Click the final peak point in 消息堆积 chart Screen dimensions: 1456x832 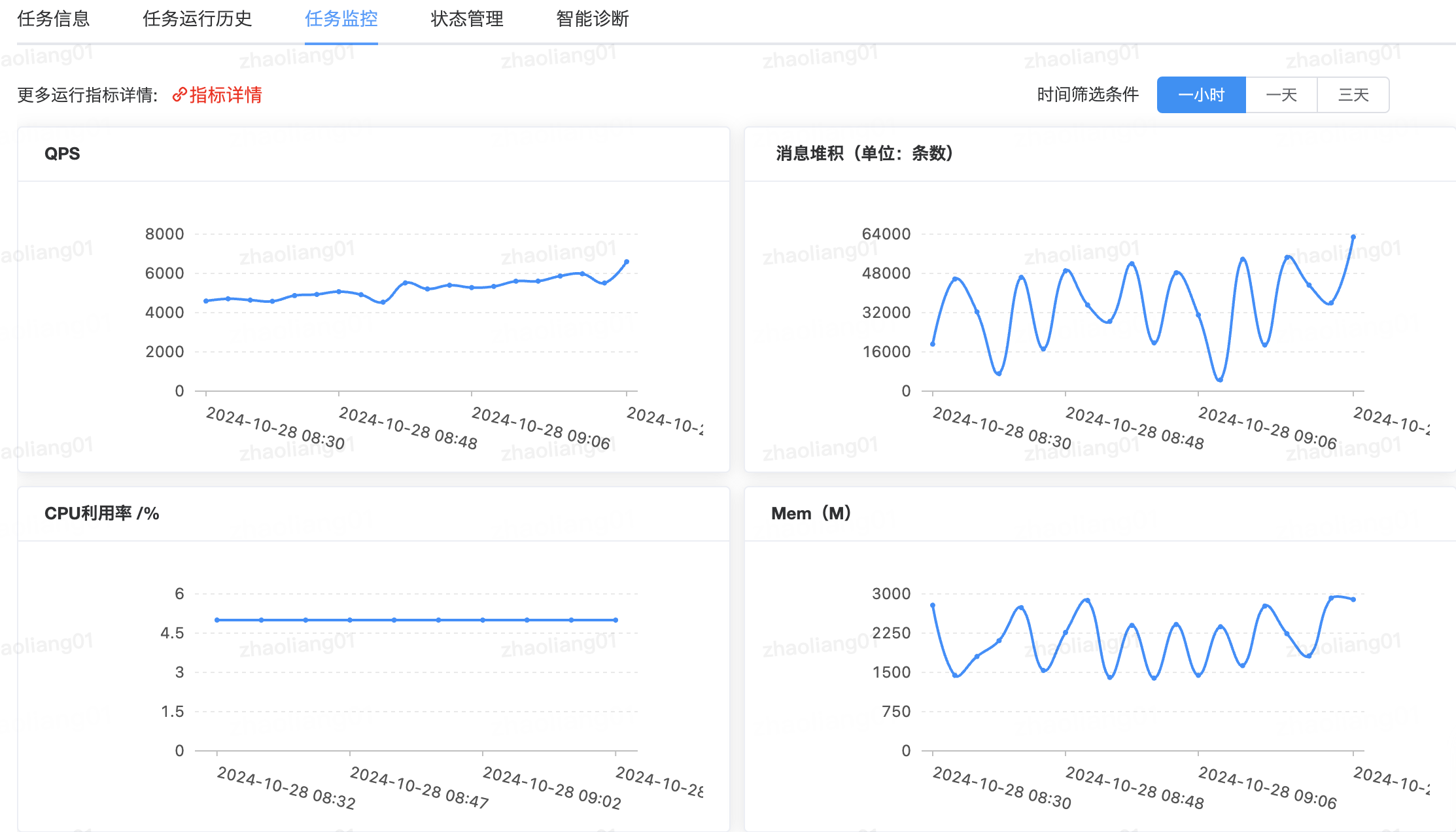(1353, 237)
